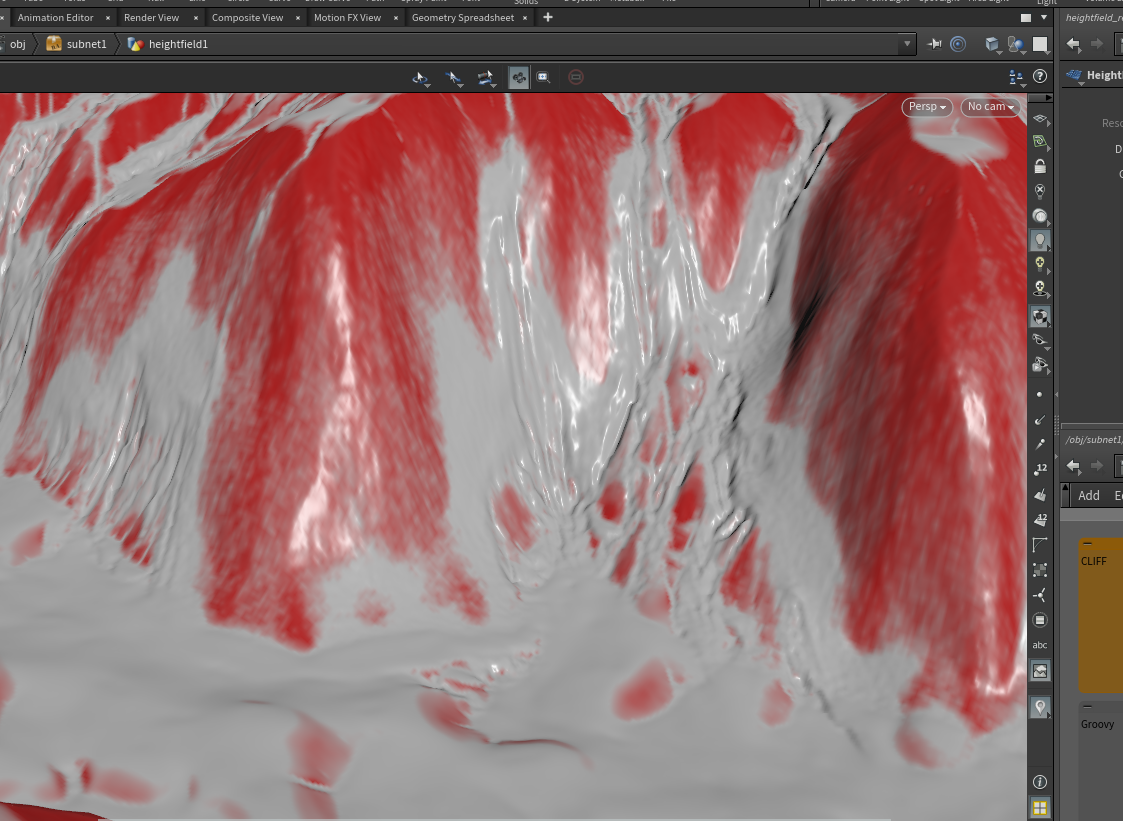Click the template display sunglasses icon

coord(1040,365)
